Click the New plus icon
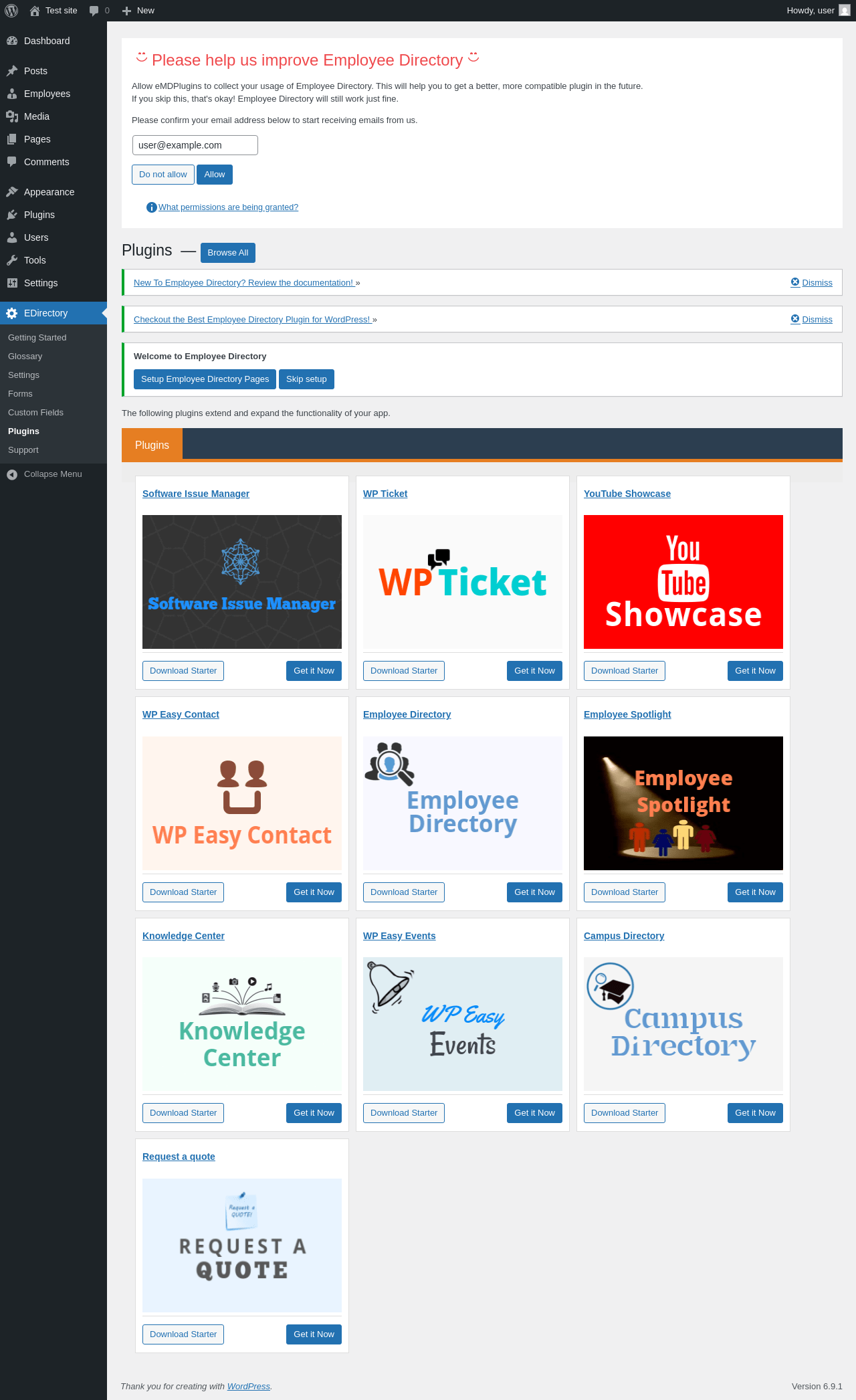 pyautogui.click(x=126, y=11)
